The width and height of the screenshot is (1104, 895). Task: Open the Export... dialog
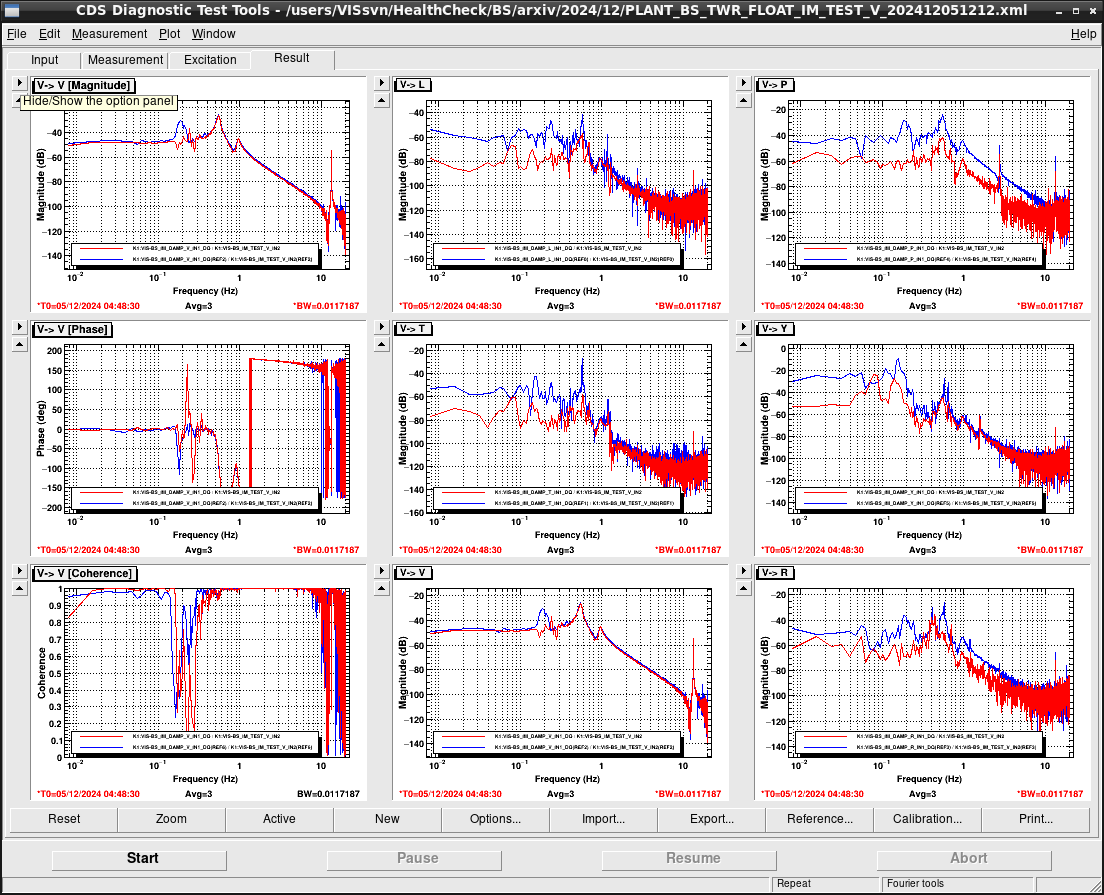coord(712,819)
